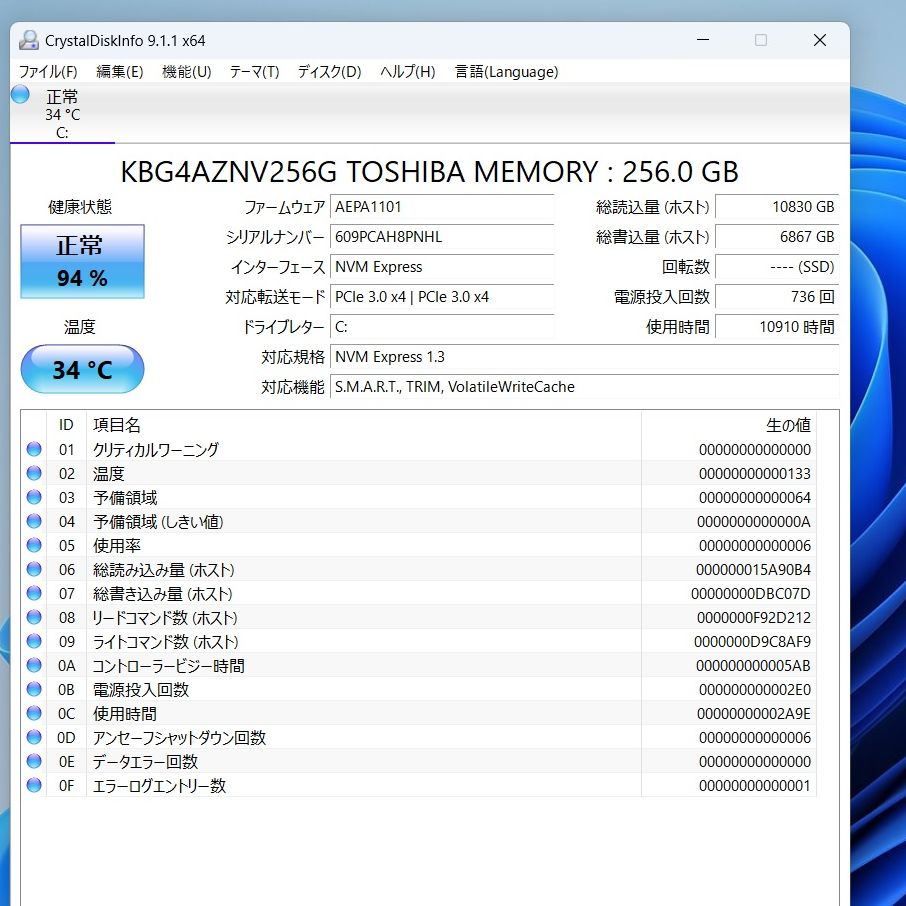
Task: Click the 34 °C temperature button
Action: [82, 369]
